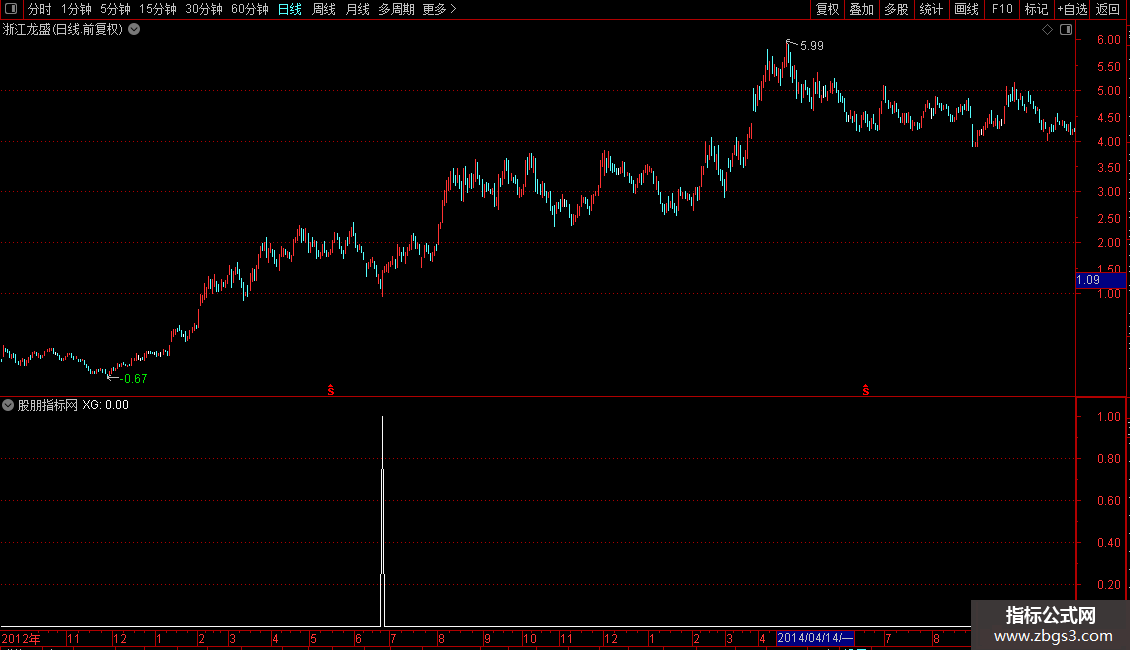Select the 5分钟 period tab
1130x650 pixels.
(x=115, y=9)
